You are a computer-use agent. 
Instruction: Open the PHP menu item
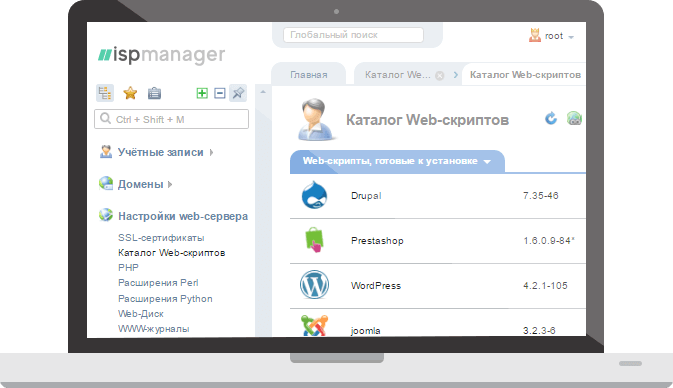click(128, 267)
